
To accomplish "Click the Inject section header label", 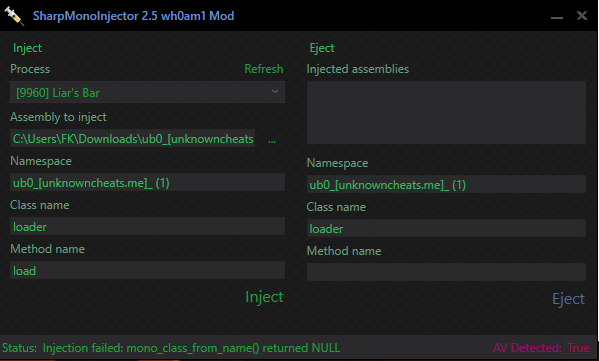I will point(27,48).
